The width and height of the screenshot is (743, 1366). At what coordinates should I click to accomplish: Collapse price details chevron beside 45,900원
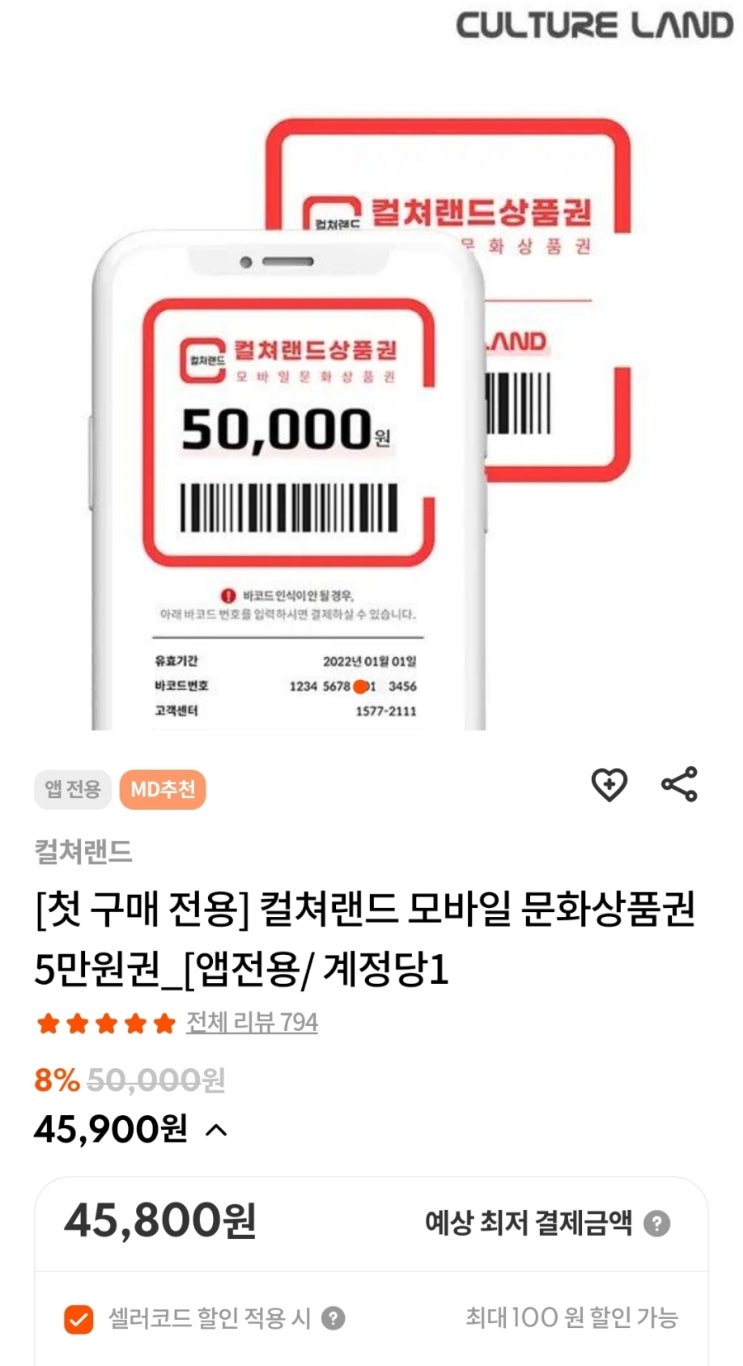pos(216,1131)
